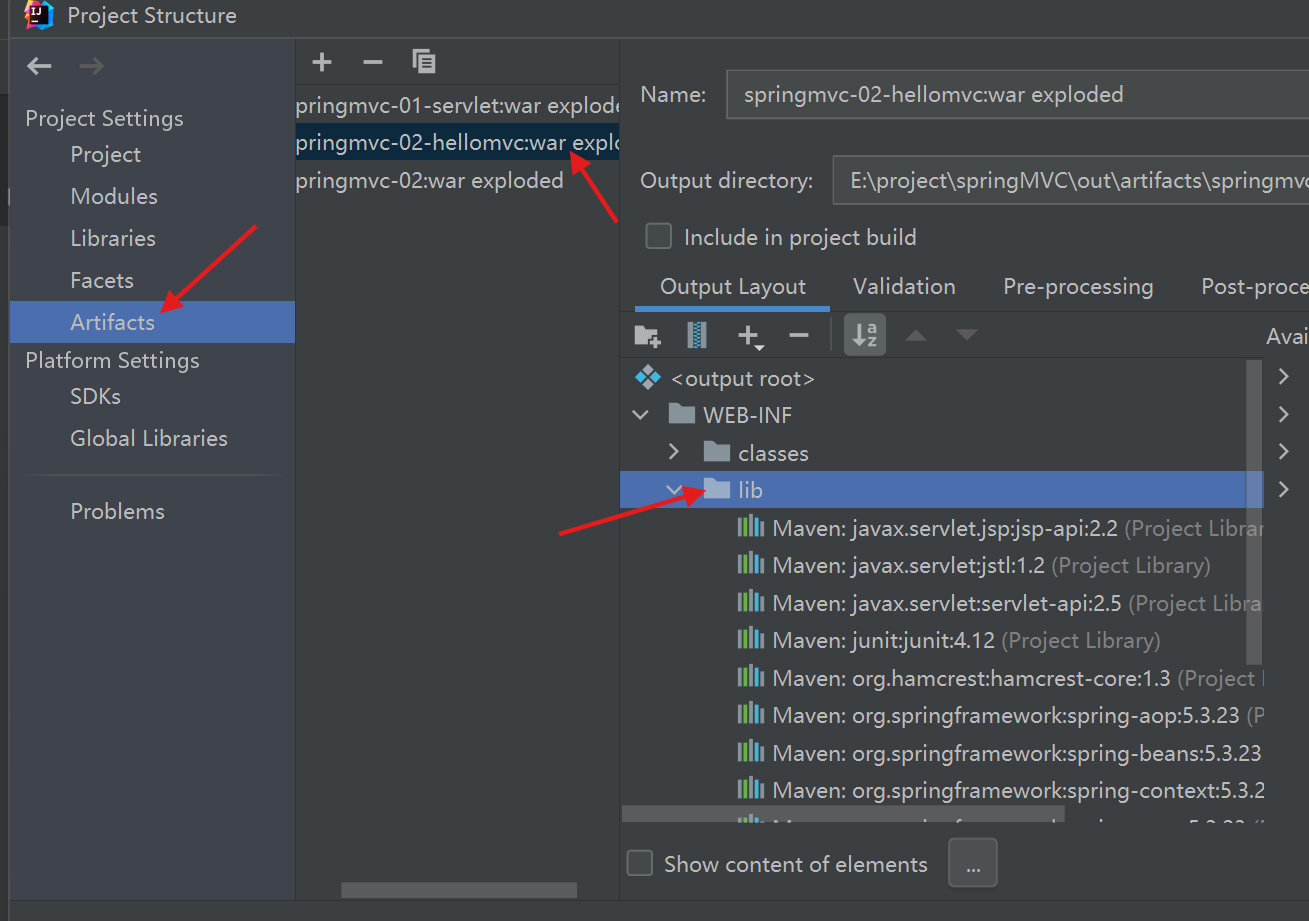Expand first available element beside output root
Screen dimensions: 1309x921
point(1283,377)
